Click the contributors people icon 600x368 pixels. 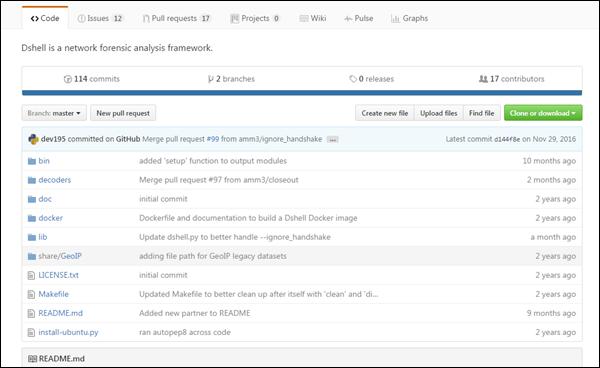tap(483, 79)
